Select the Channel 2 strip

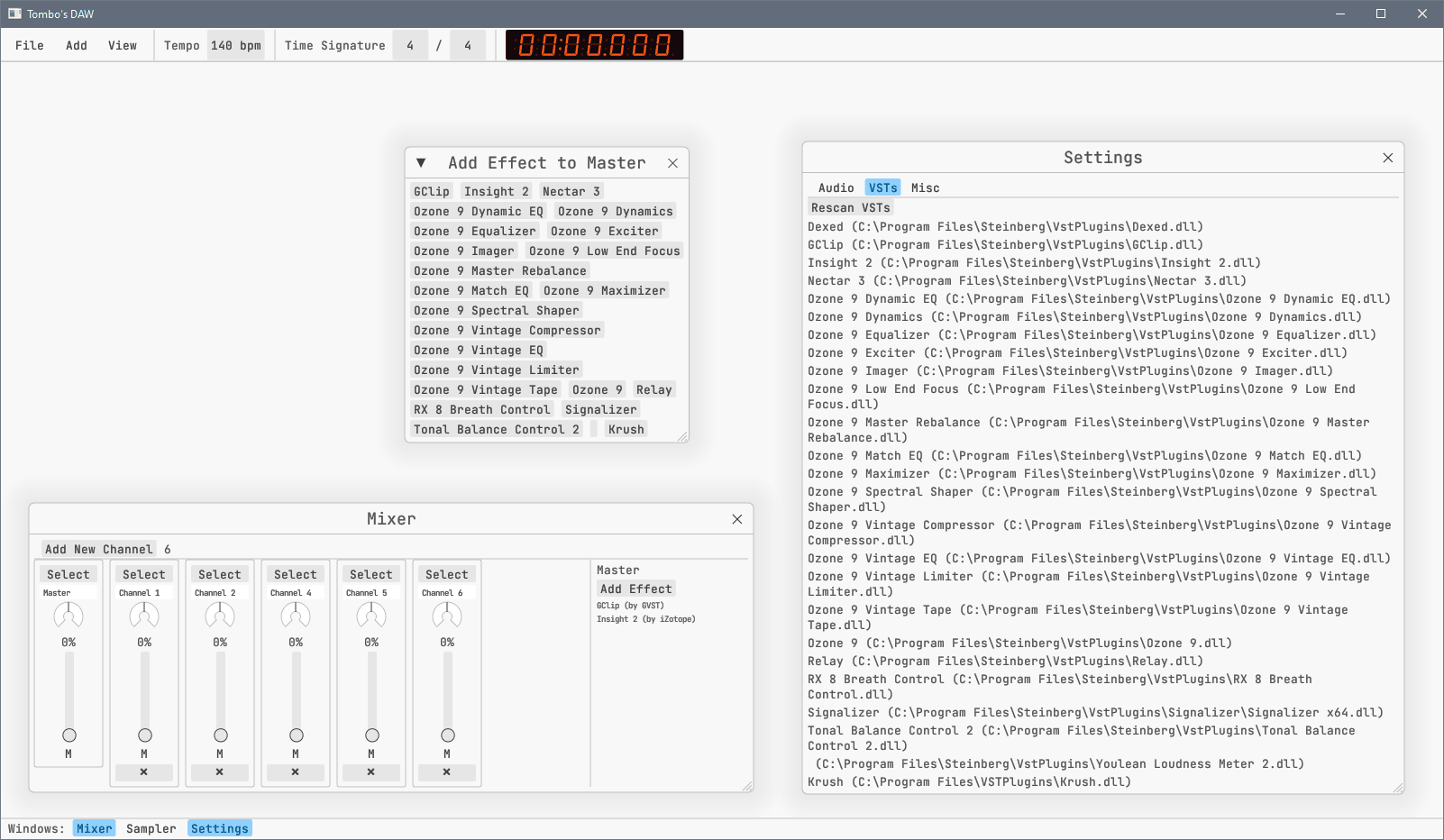point(220,575)
